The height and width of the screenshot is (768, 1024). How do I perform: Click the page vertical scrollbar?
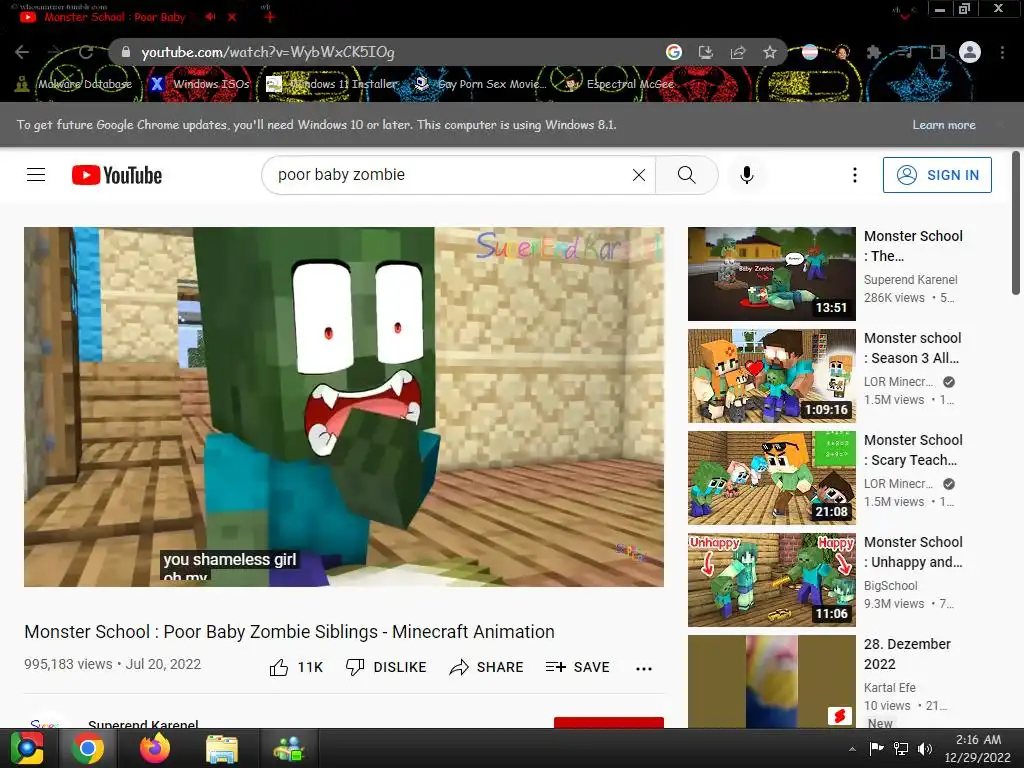pos(1016,223)
